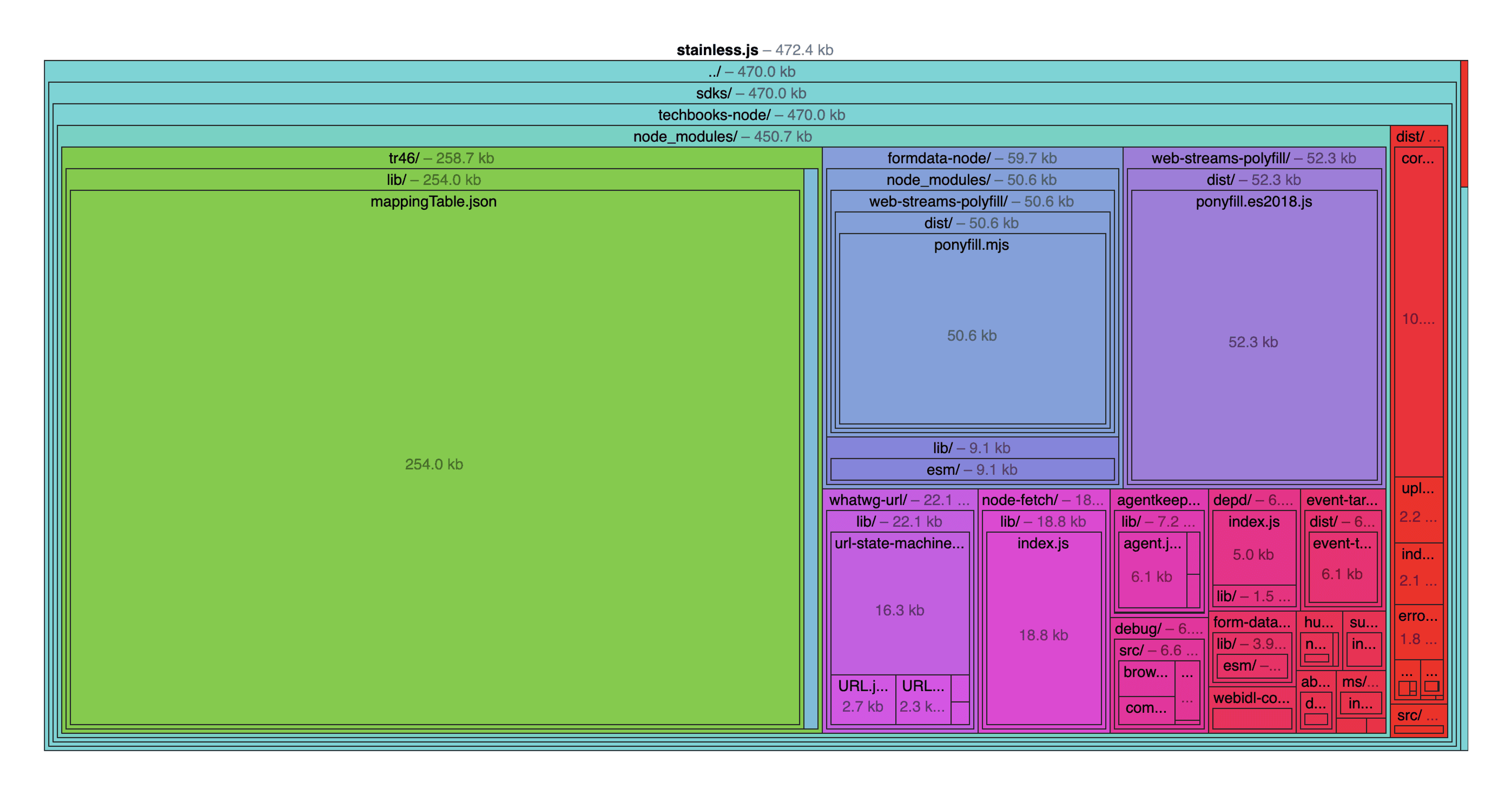Click in... block under su...
This screenshot has width=1512, height=795.
point(1364,650)
